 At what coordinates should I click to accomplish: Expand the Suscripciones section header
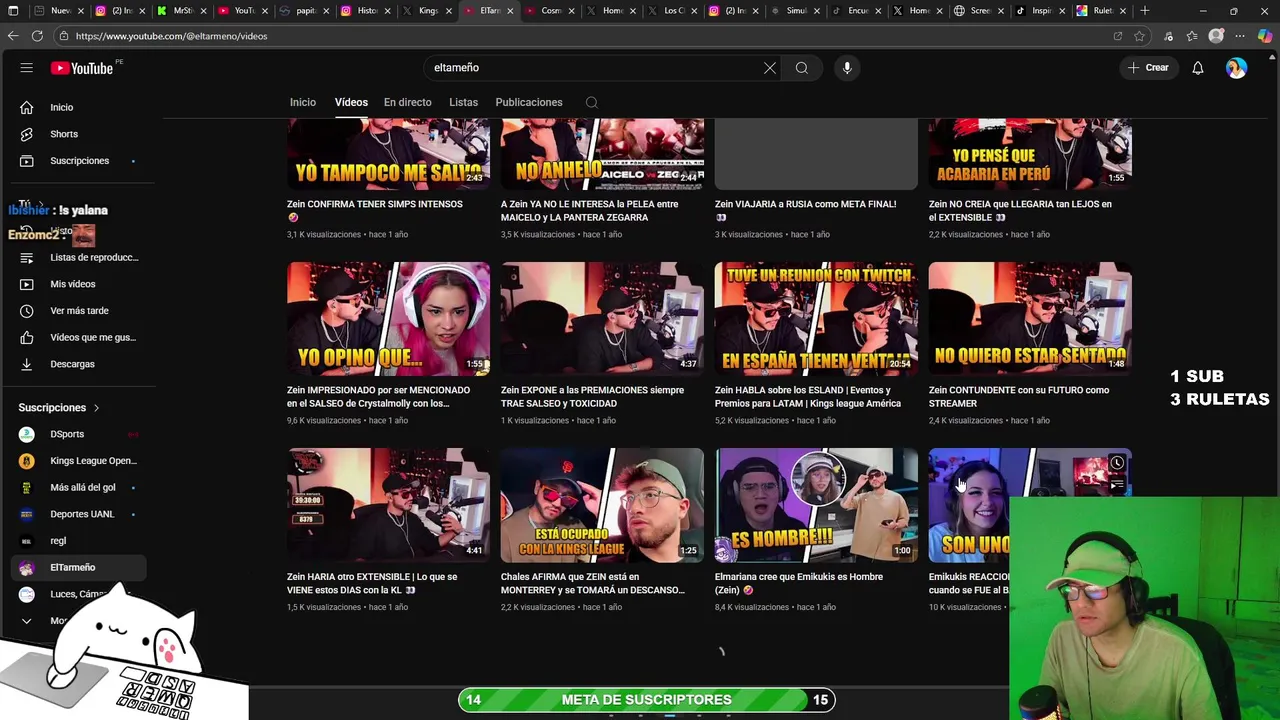[59, 408]
